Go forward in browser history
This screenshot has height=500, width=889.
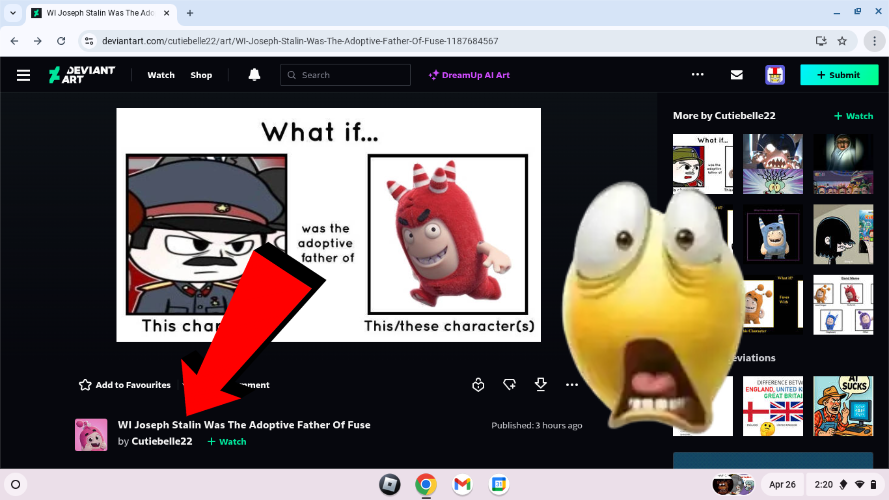[x=37, y=41]
